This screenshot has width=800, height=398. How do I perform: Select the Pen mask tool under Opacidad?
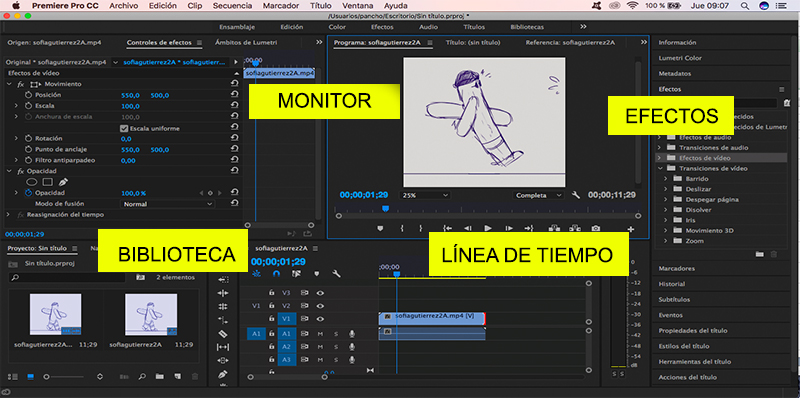(x=63, y=182)
